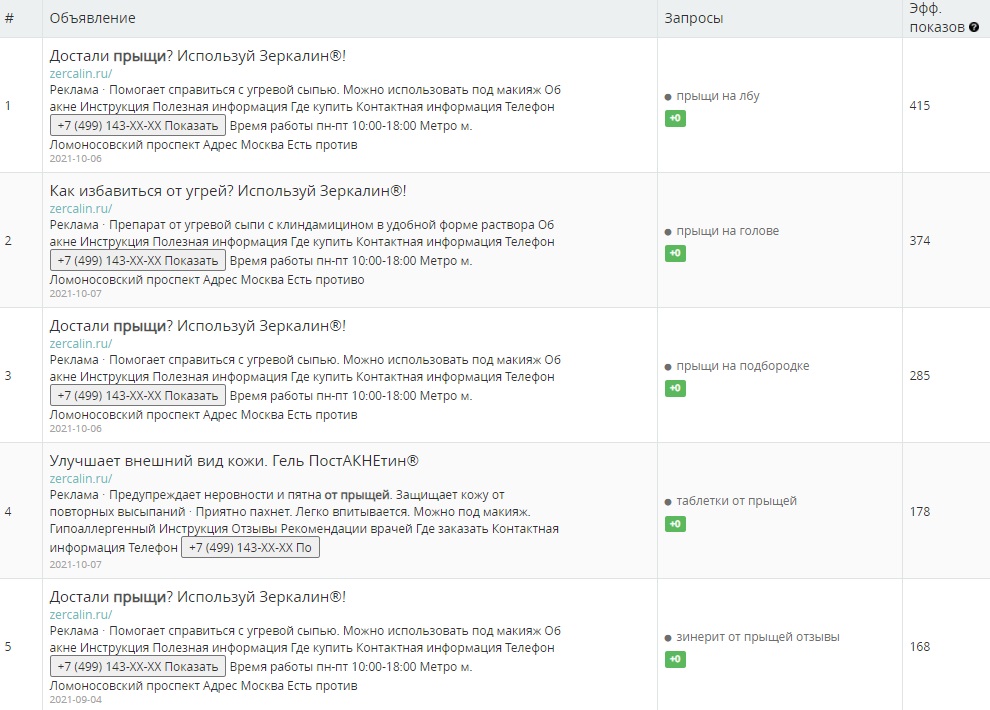Click green +0 badge under прыщи на голове
990x710 pixels.
[675, 253]
